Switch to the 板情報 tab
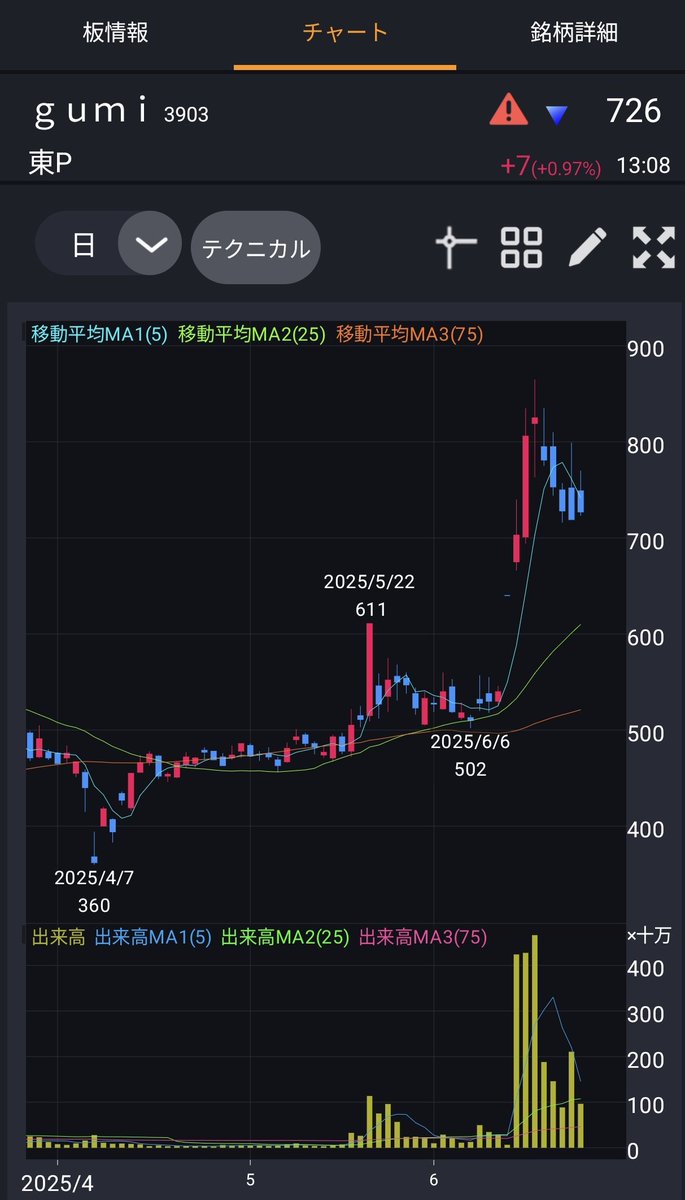The image size is (685, 1200). click(115, 32)
